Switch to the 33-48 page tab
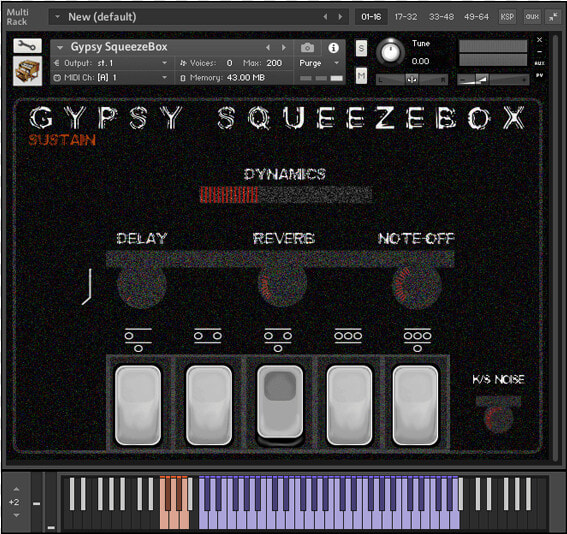The image size is (567, 534). pyautogui.click(x=441, y=17)
